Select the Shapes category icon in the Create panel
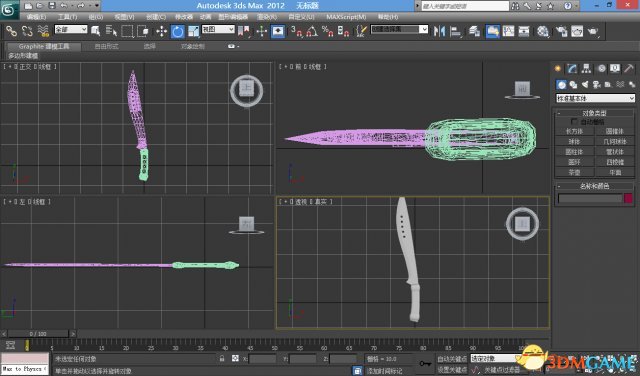Image resolution: width=640 pixels, height=376 pixels. click(573, 85)
